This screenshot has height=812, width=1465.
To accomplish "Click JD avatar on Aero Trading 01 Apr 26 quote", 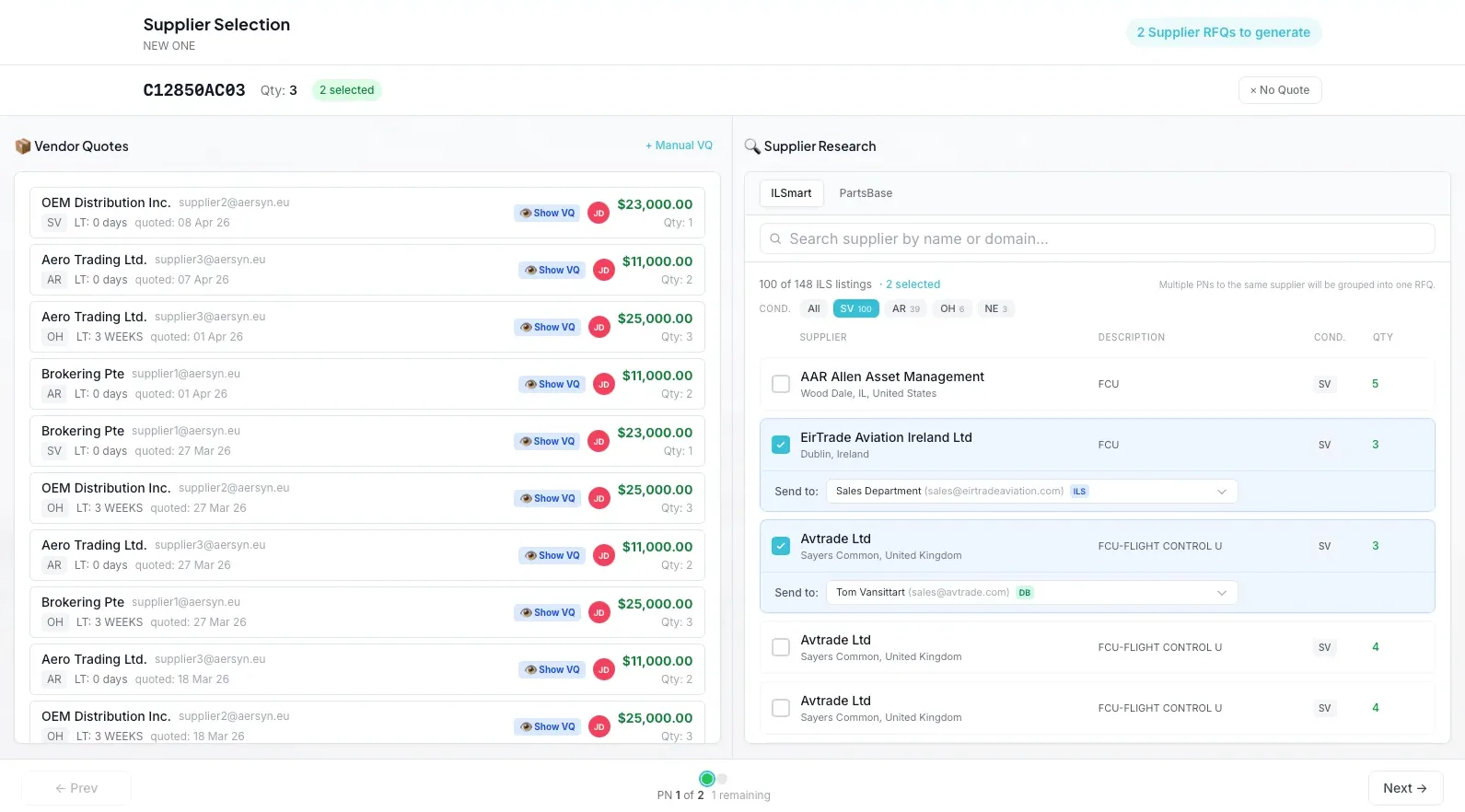I will pyautogui.click(x=599, y=327).
